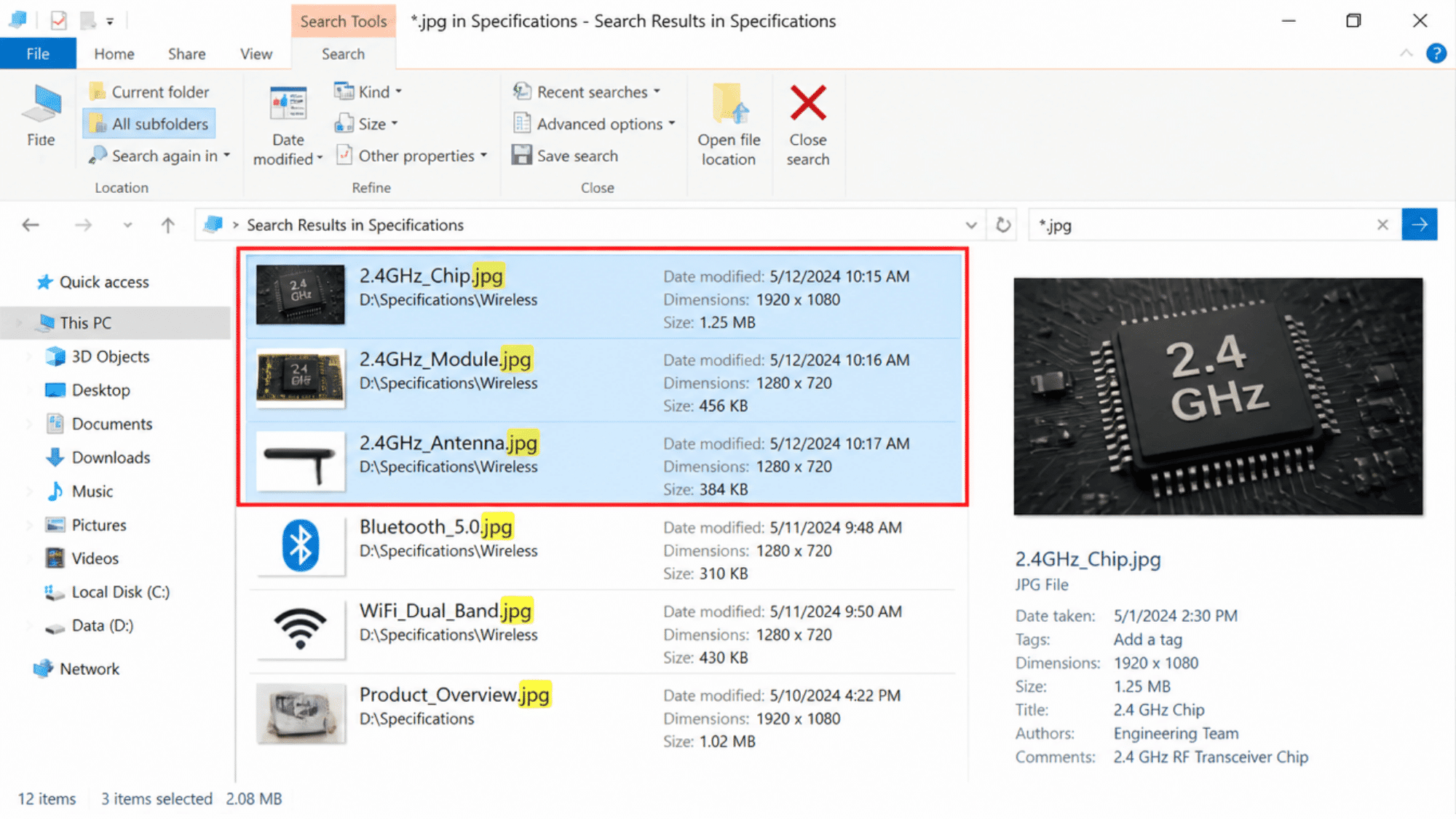Open Customize Quick Access Toolbar arrow

tap(110, 21)
